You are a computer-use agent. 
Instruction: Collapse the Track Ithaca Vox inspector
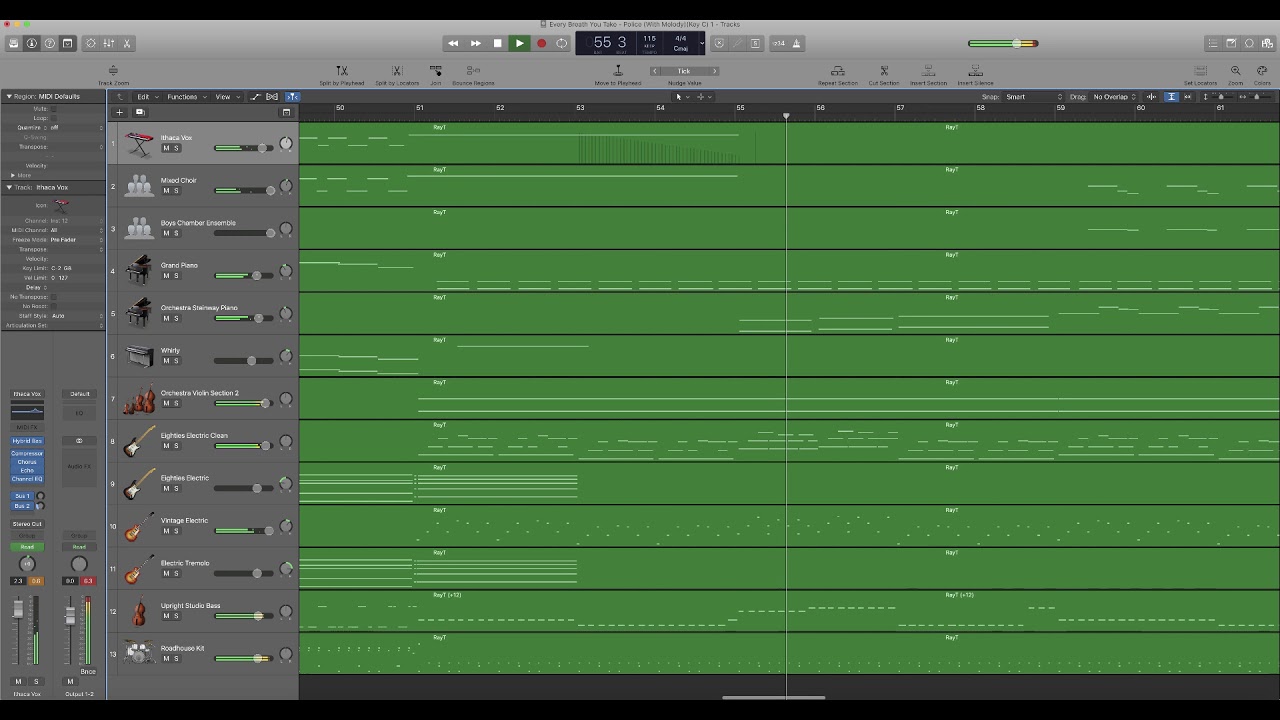click(x=9, y=187)
